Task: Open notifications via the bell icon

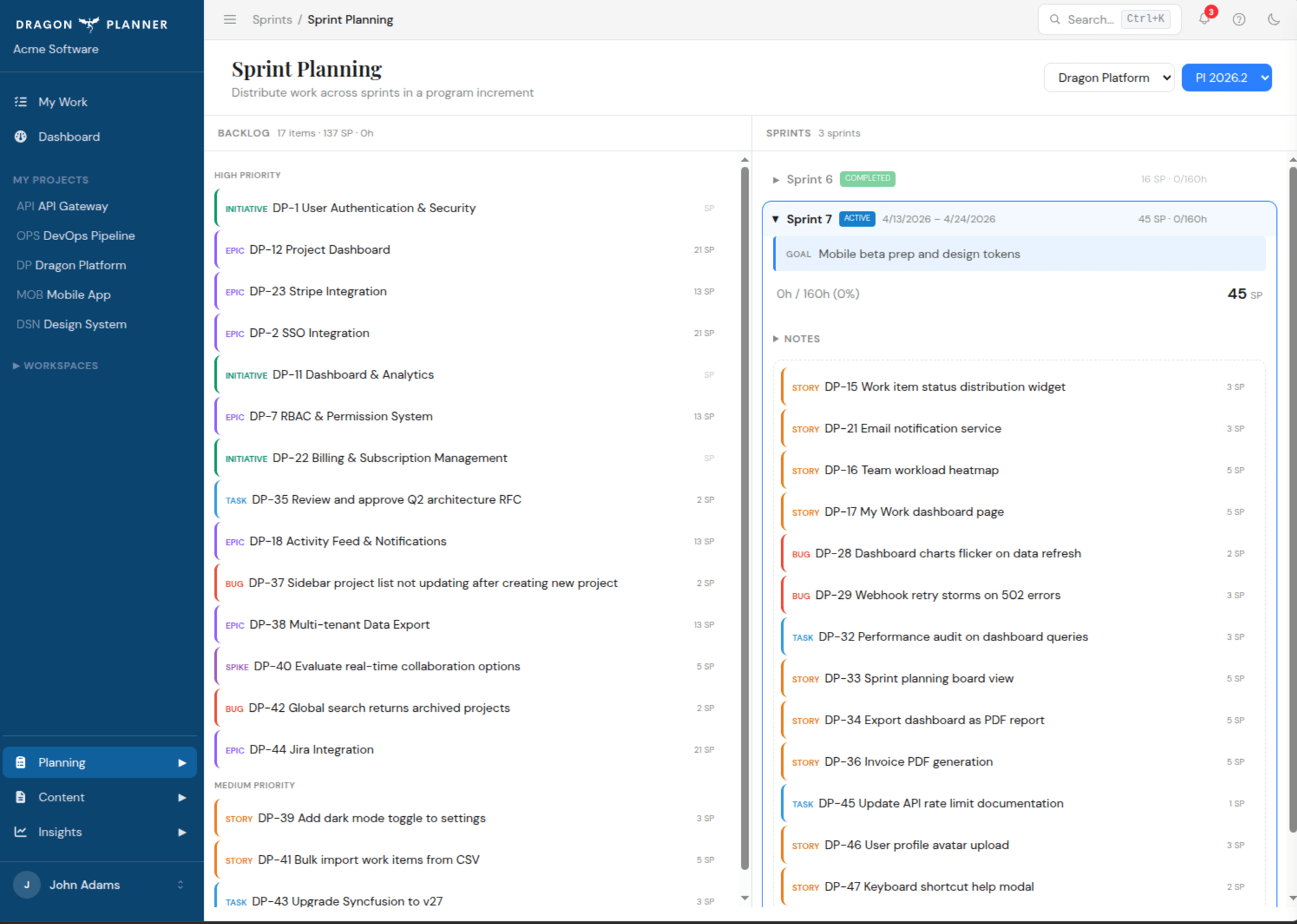Action: pyautogui.click(x=1204, y=19)
